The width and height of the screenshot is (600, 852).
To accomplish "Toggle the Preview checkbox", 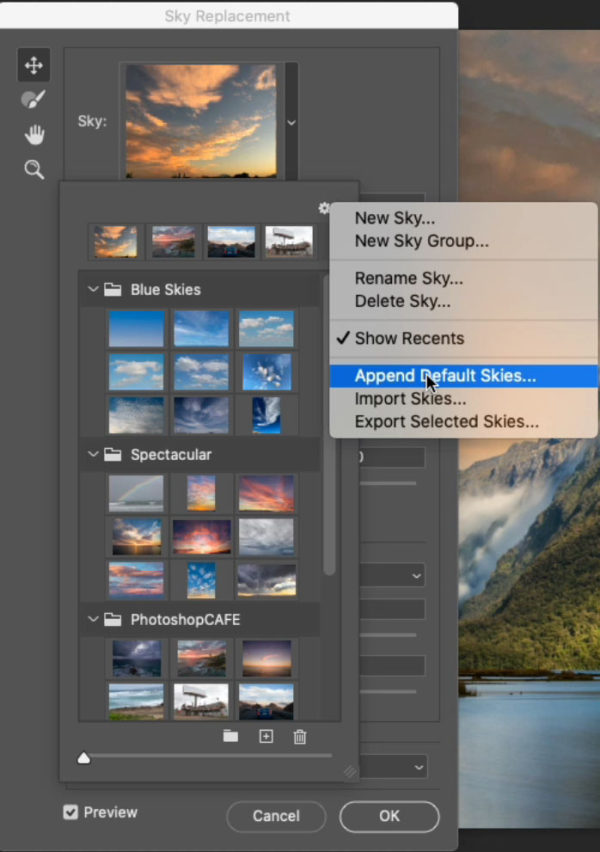I will [71, 812].
